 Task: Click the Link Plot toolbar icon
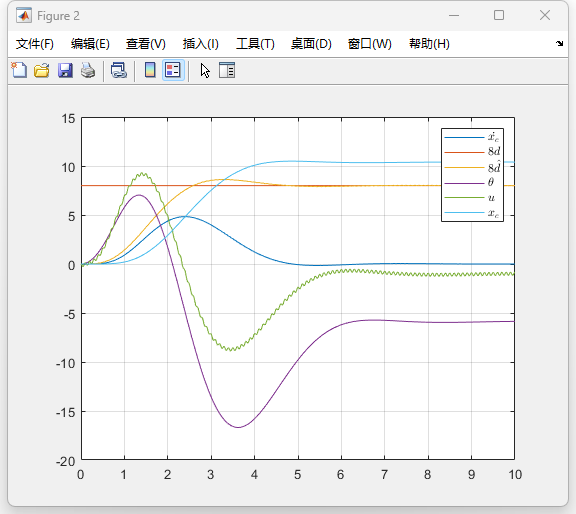119,70
